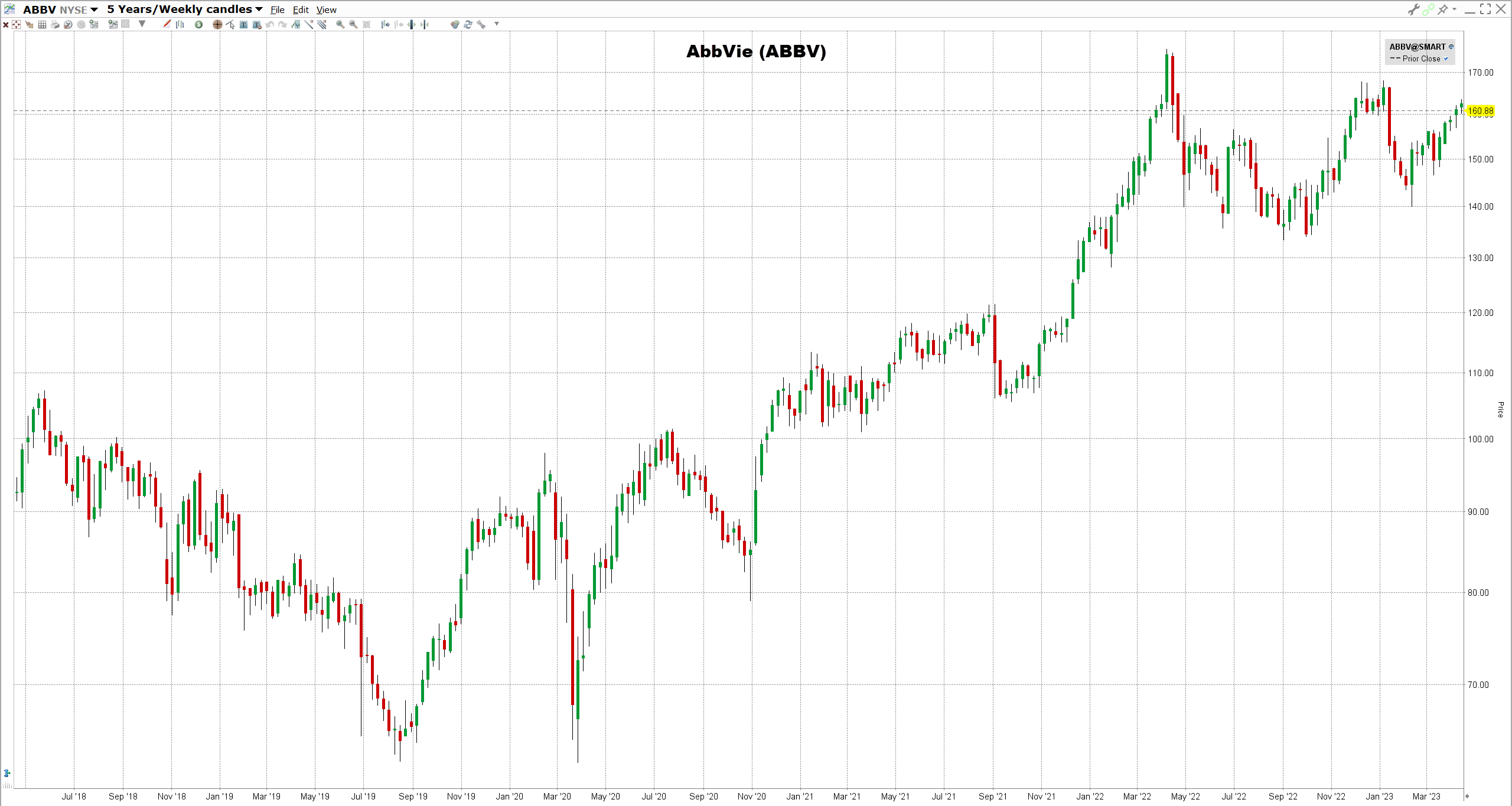Image resolution: width=1512 pixels, height=806 pixels.
Task: Click the printer icon
Action: pyautogui.click(x=55, y=25)
